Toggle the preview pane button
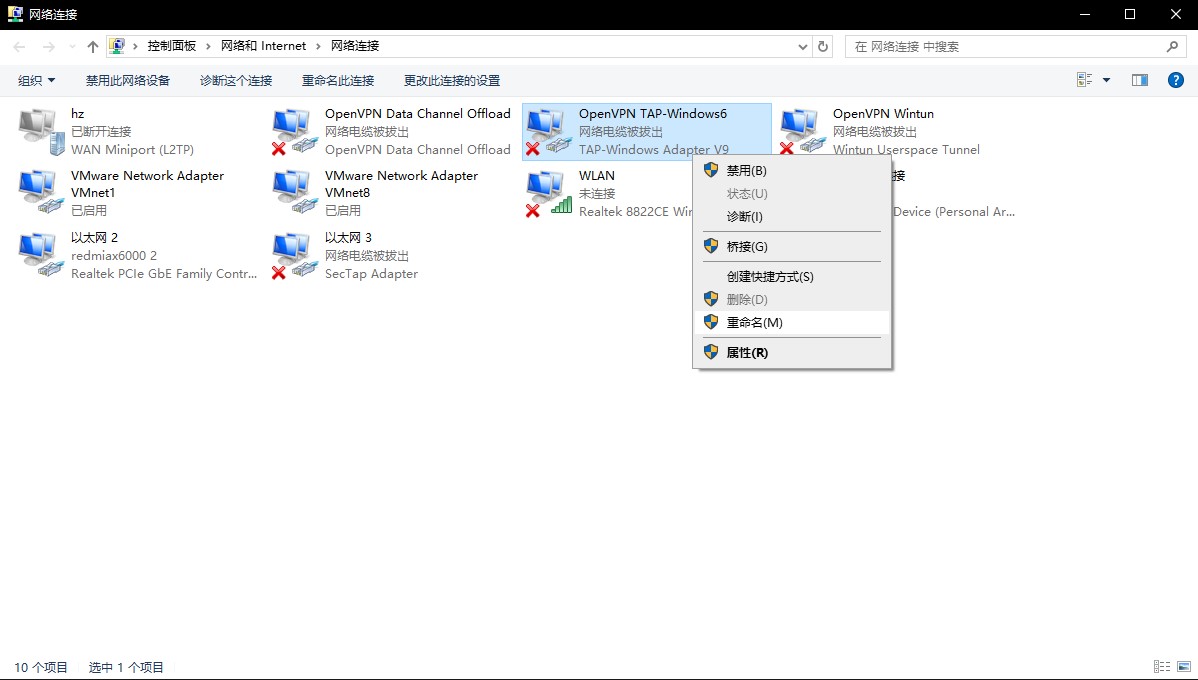The height and width of the screenshot is (680, 1198). pos(1139,80)
